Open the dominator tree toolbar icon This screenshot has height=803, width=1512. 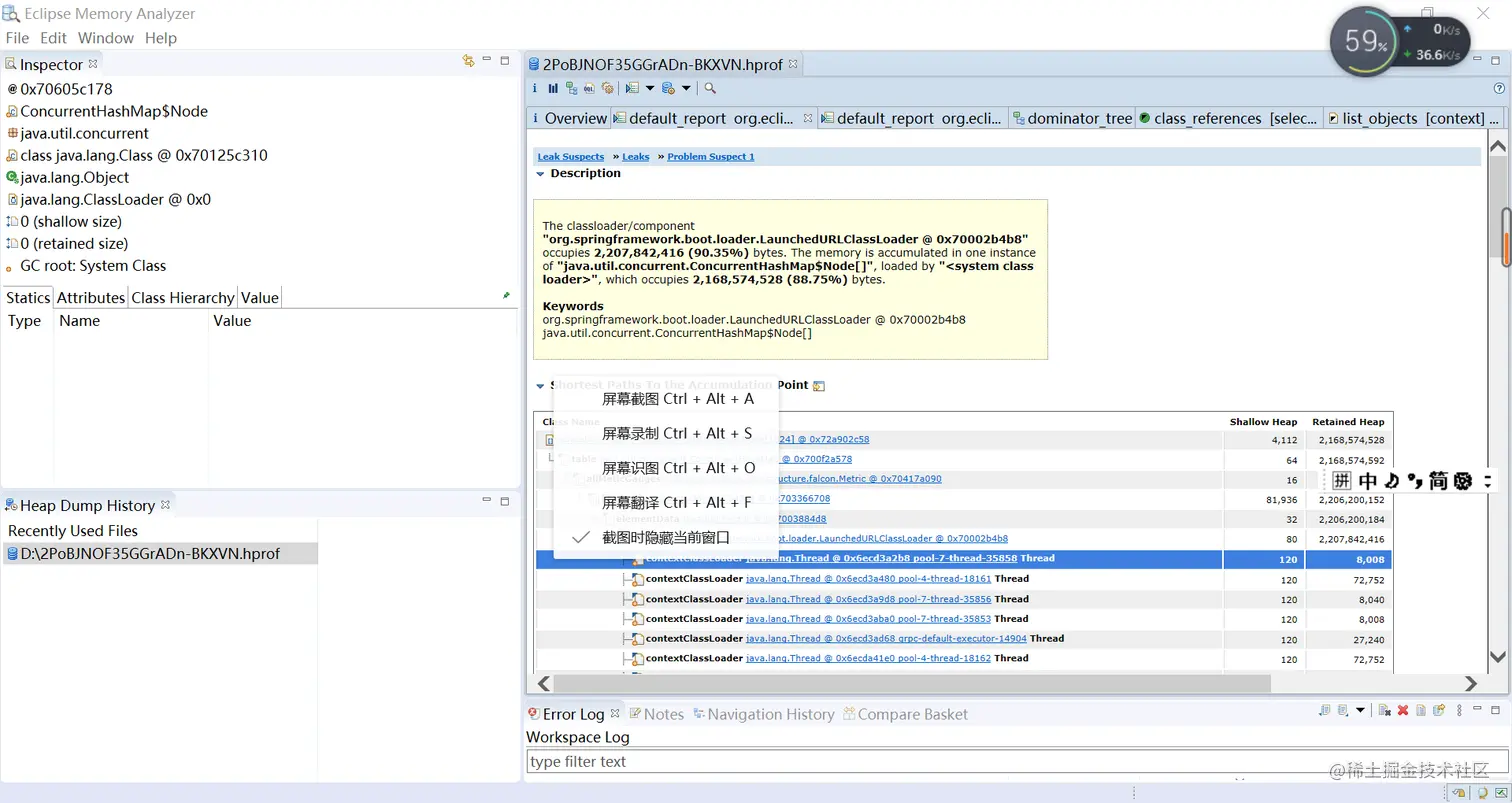571,88
